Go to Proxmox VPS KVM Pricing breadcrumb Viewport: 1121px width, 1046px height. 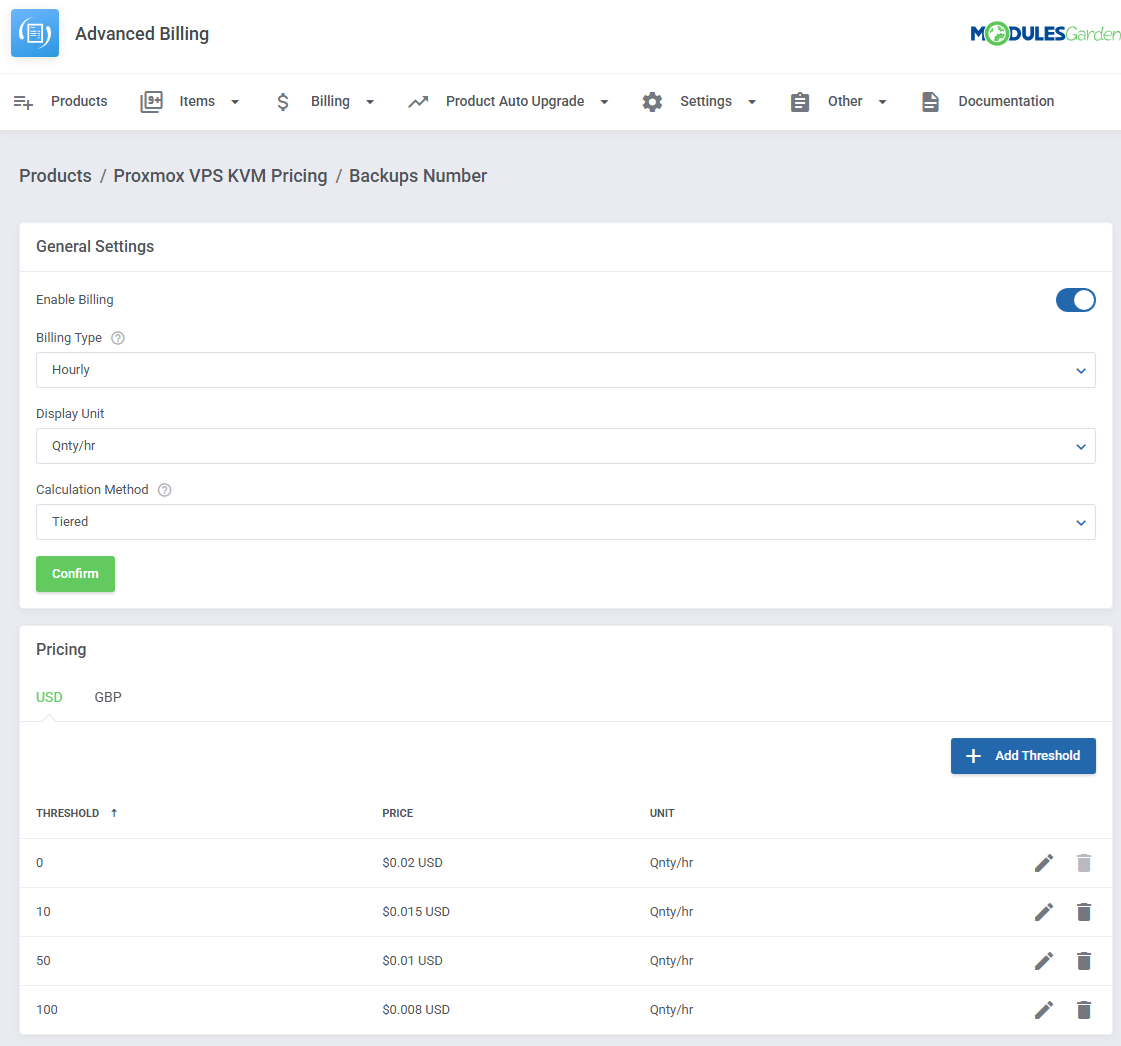(x=220, y=176)
